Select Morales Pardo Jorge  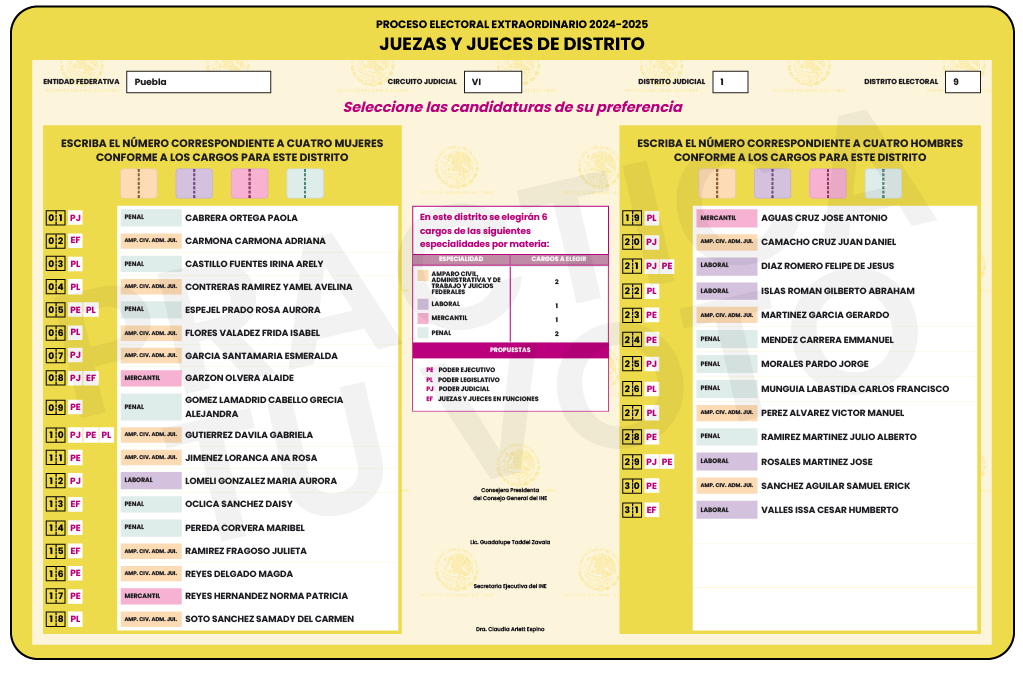coord(815,363)
